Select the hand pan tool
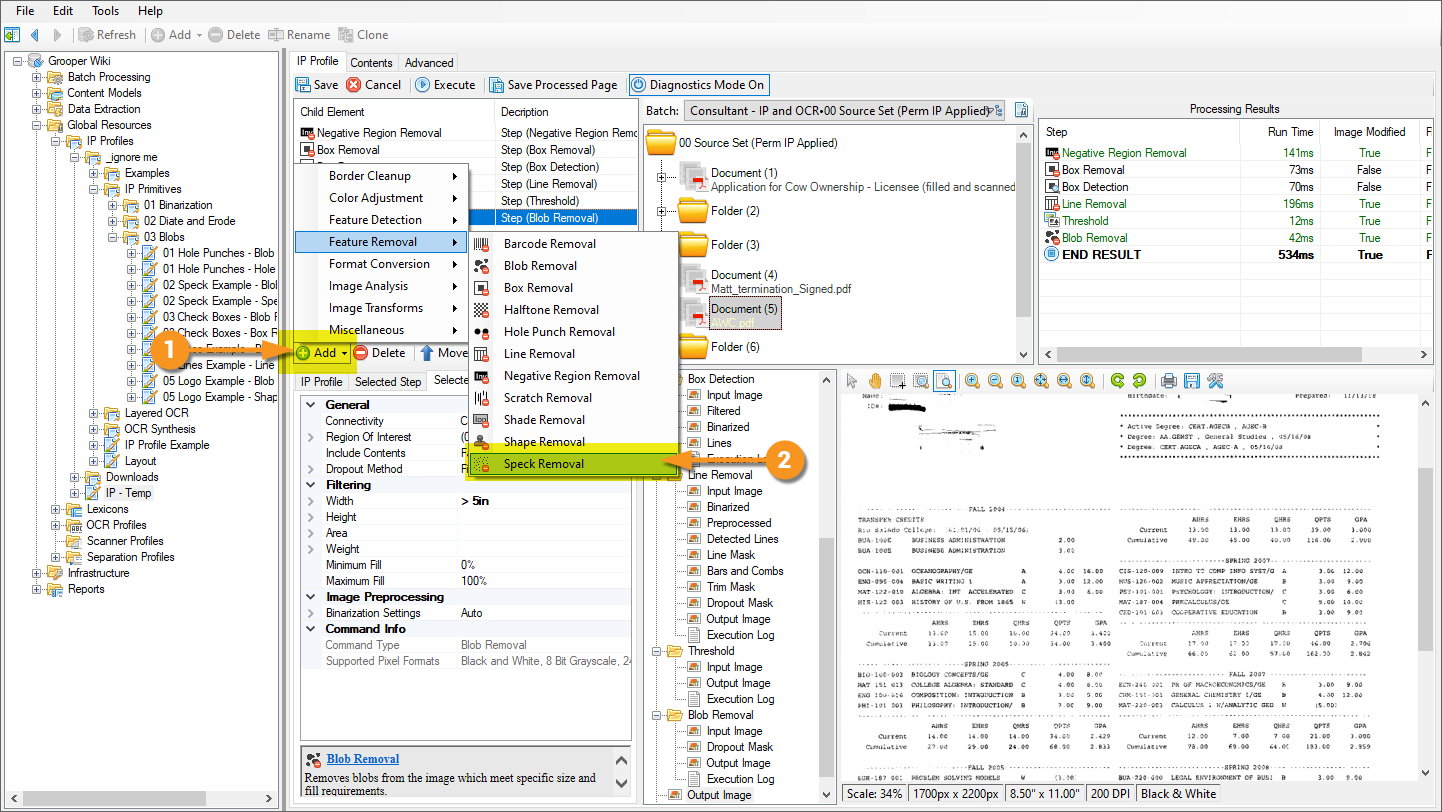1442x812 pixels. click(875, 381)
